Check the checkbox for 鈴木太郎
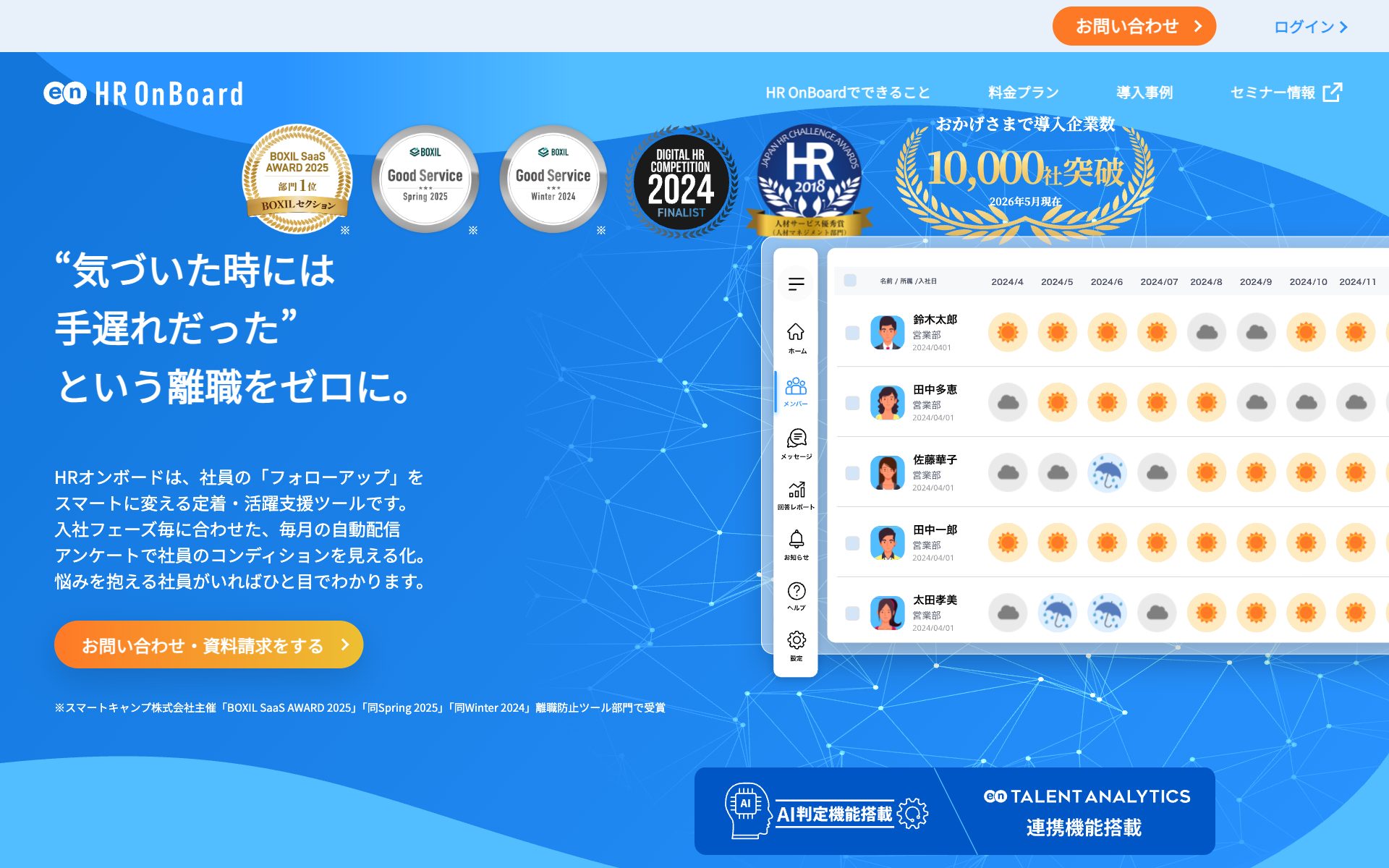 pyautogui.click(x=852, y=333)
